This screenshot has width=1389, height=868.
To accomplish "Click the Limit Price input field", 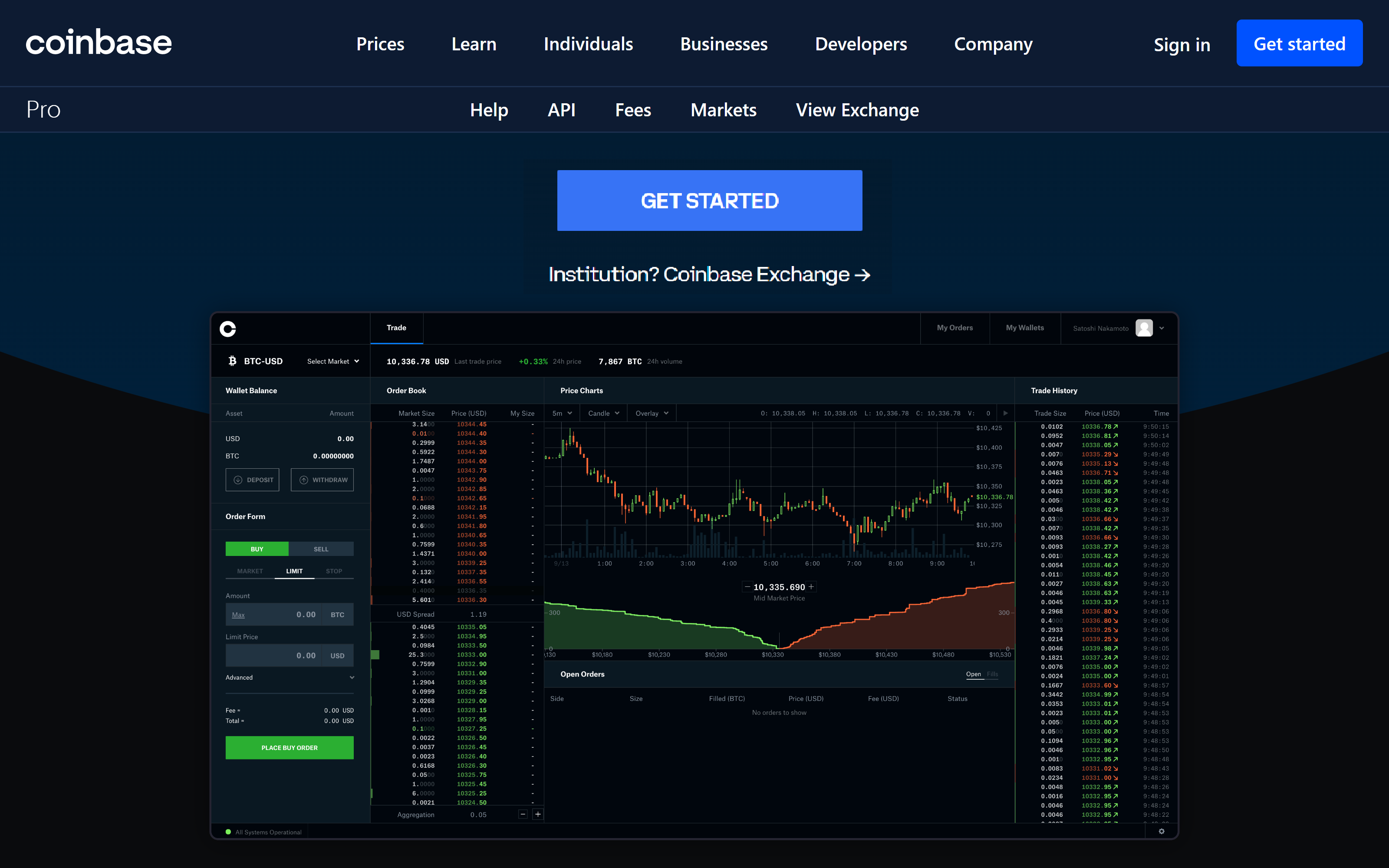I will click(274, 656).
